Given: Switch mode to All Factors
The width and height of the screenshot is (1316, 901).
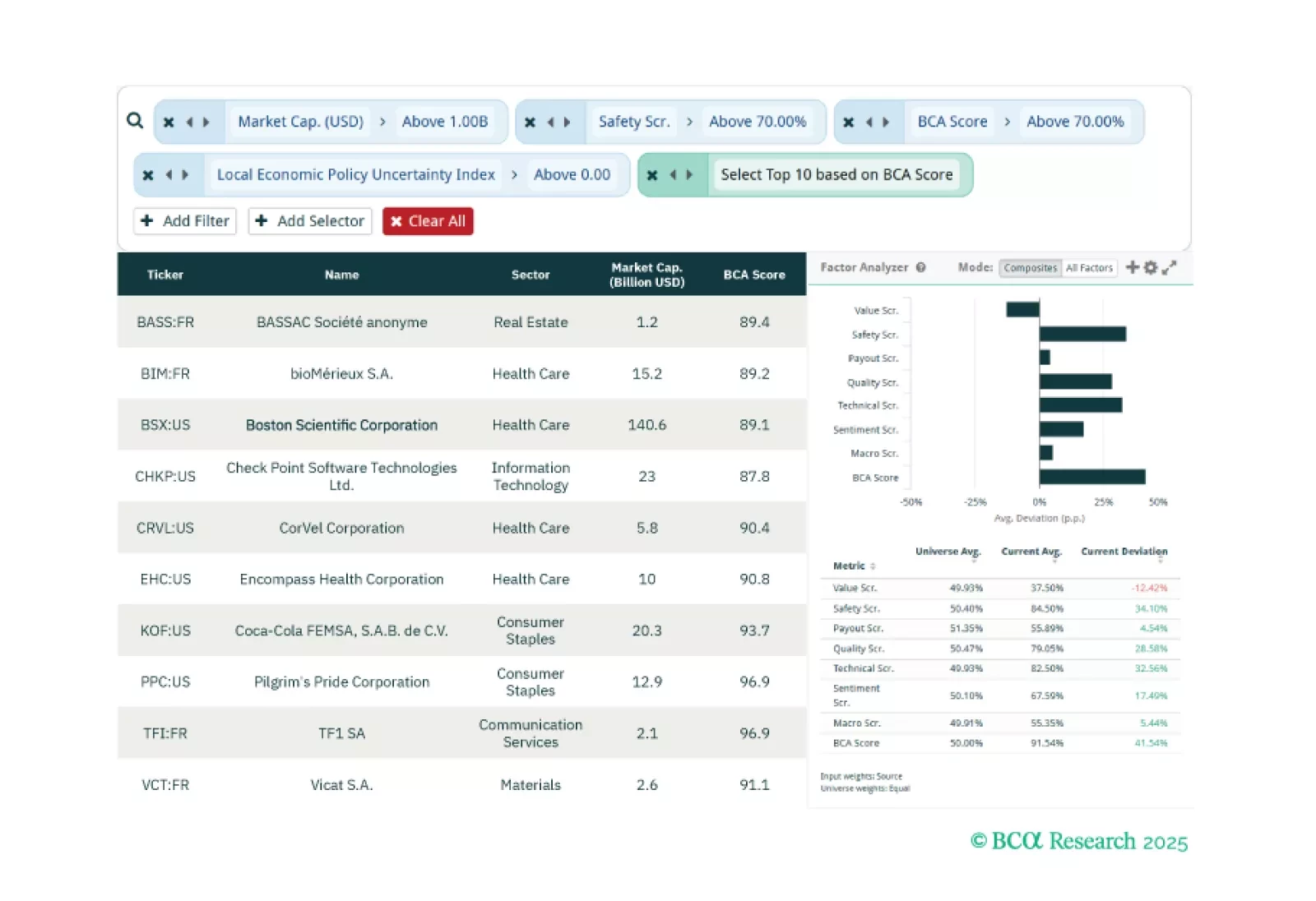Looking at the screenshot, I should [1089, 268].
